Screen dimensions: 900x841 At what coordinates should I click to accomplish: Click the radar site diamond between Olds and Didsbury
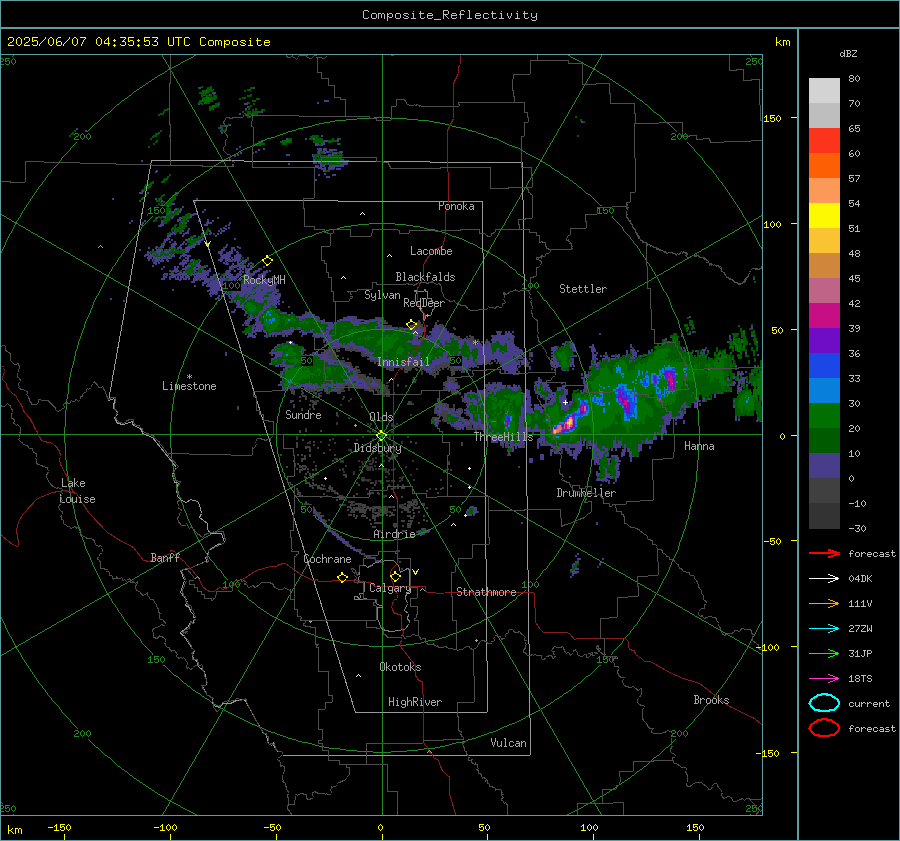pos(381,436)
